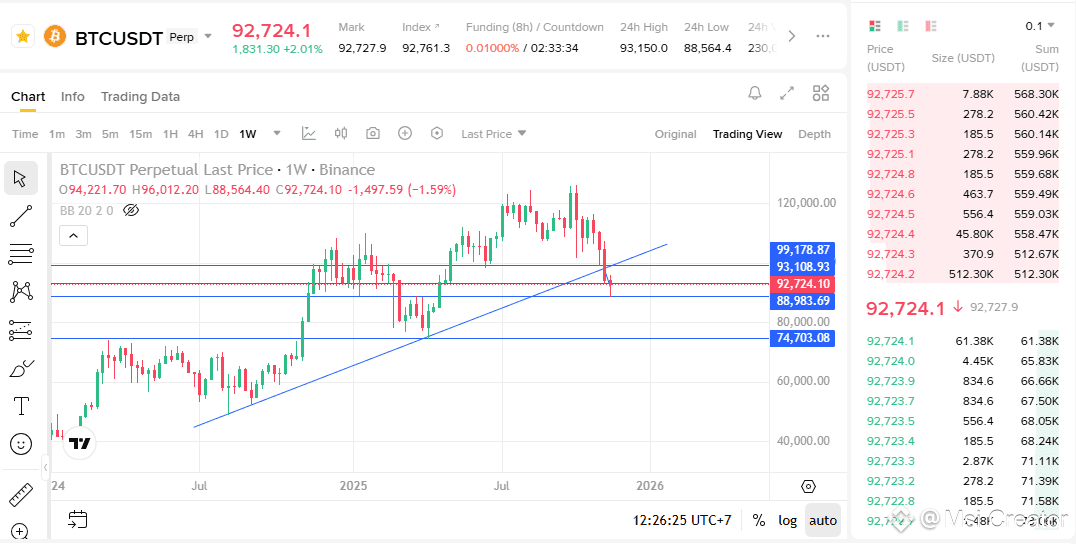Screen dimensions: 1076x544
Task: Click the 88,983.69 horizontal line price label
Action: tap(802, 301)
